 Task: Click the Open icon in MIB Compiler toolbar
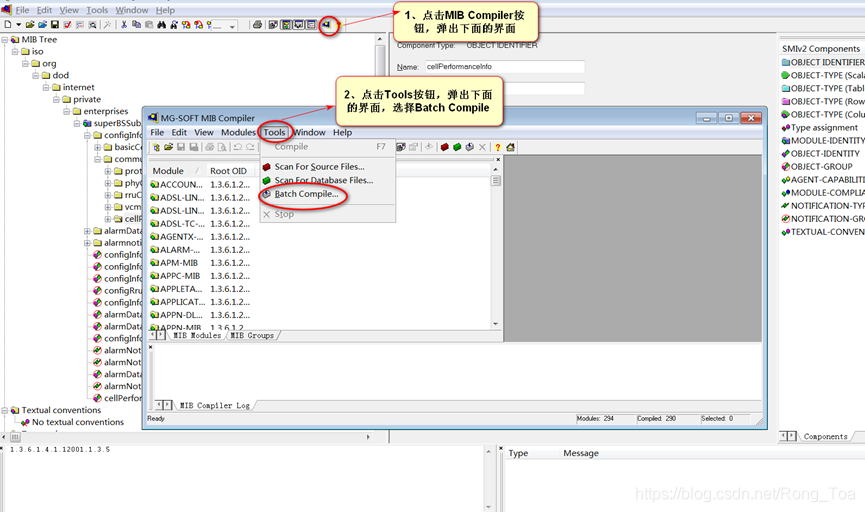[x=168, y=147]
